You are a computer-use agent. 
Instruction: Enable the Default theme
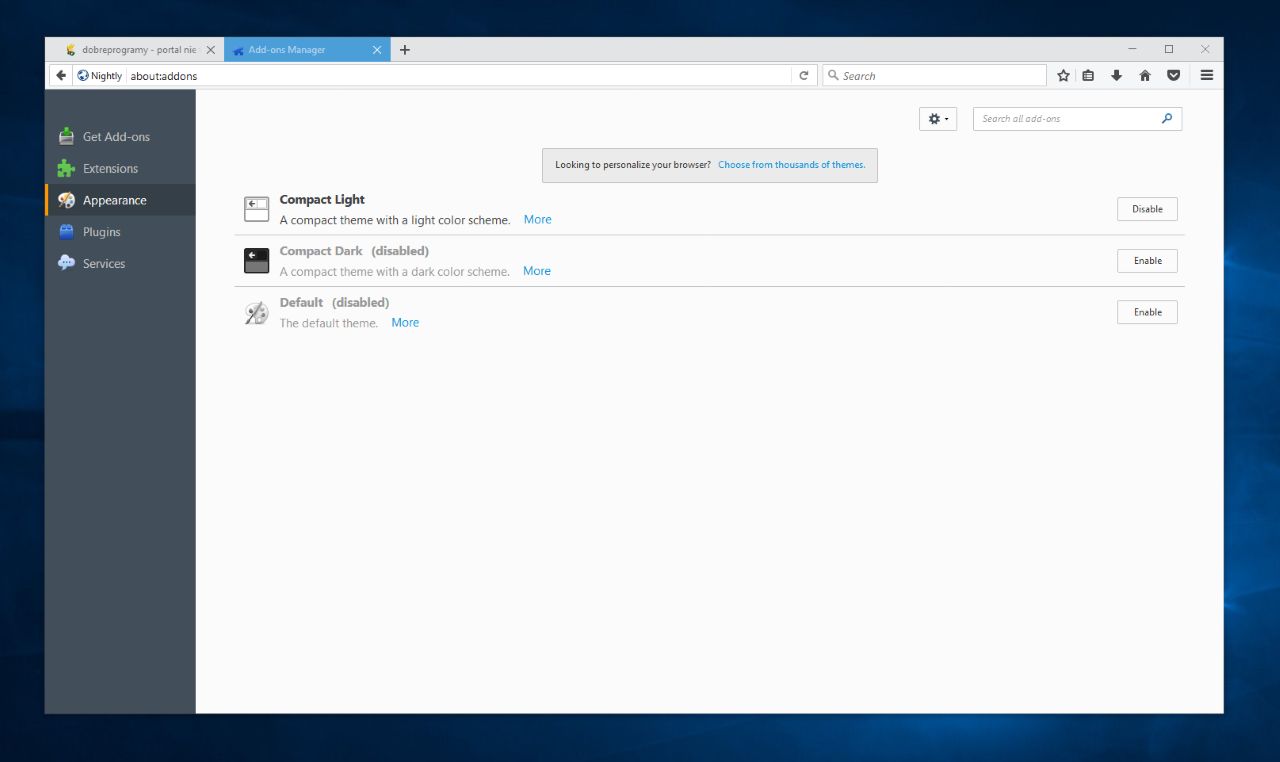coord(1147,312)
